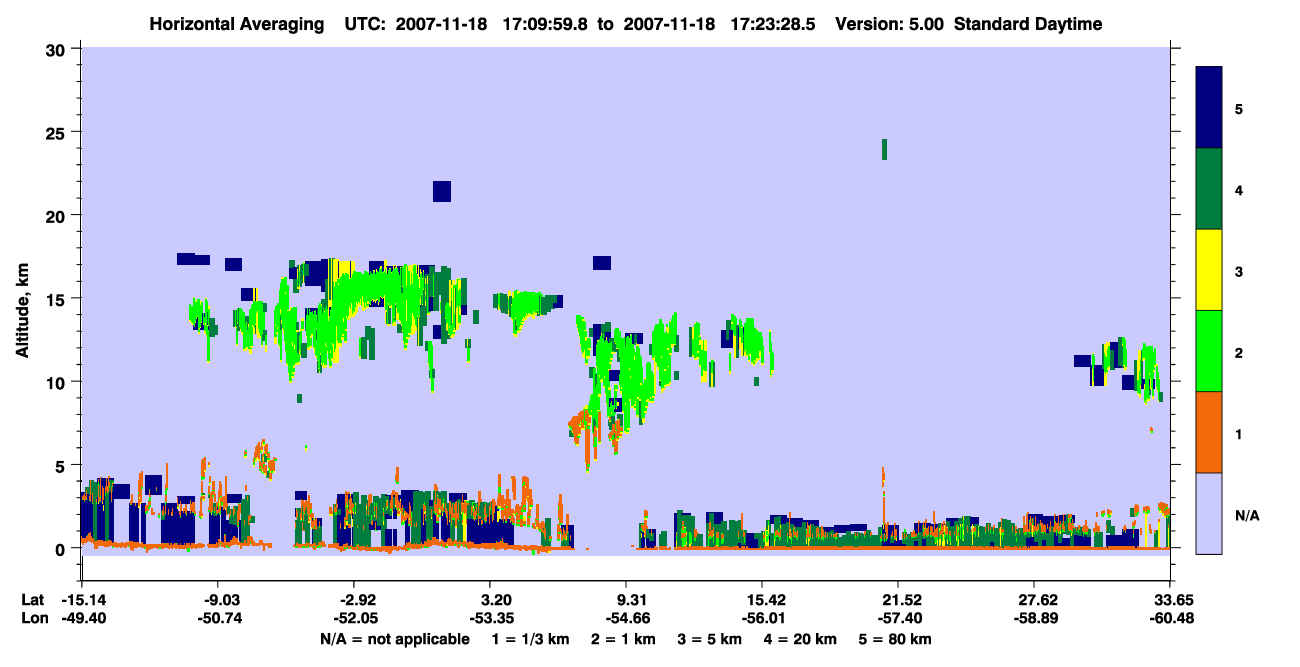Click the longitude value -53.35
Viewport: 1300px width, 667px height.
pos(492,618)
